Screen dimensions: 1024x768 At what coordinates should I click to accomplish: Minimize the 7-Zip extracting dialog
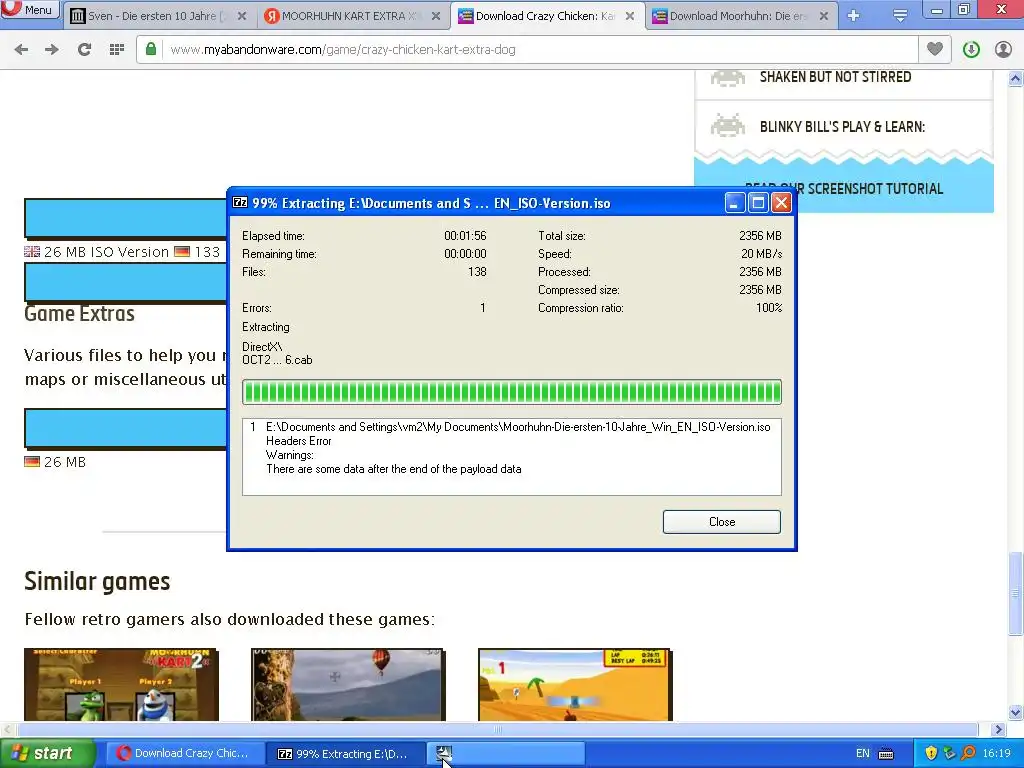[735, 203]
